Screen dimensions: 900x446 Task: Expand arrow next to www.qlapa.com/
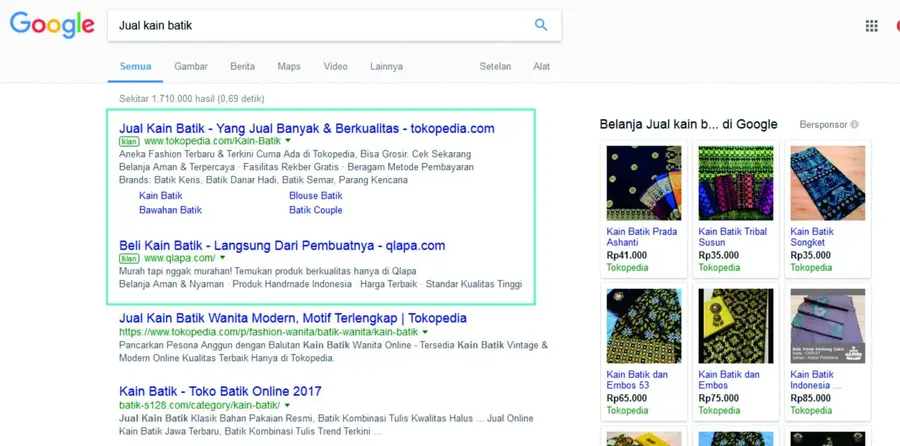223,258
